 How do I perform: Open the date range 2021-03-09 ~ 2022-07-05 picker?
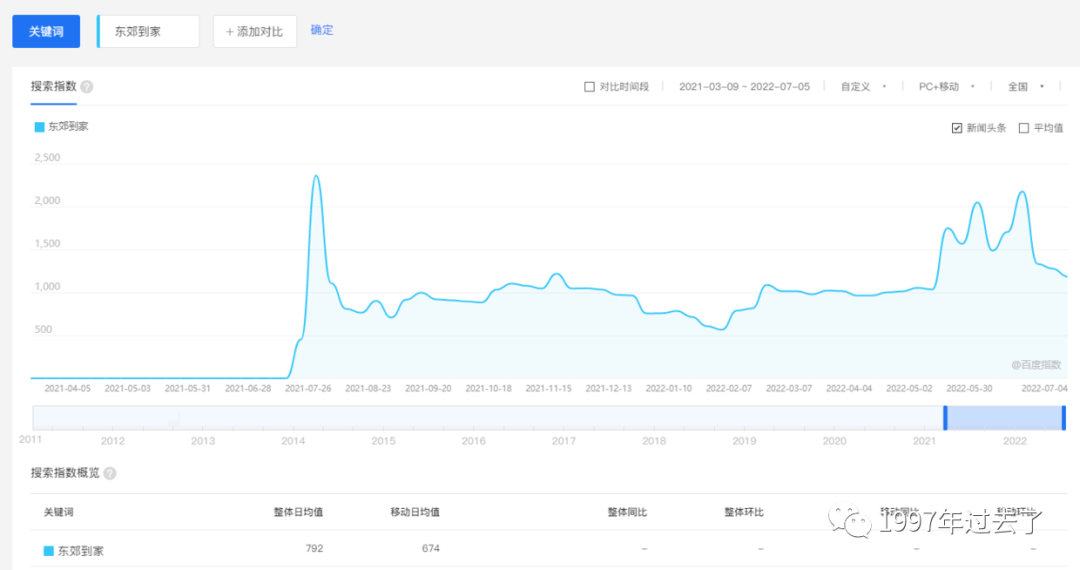[745, 87]
